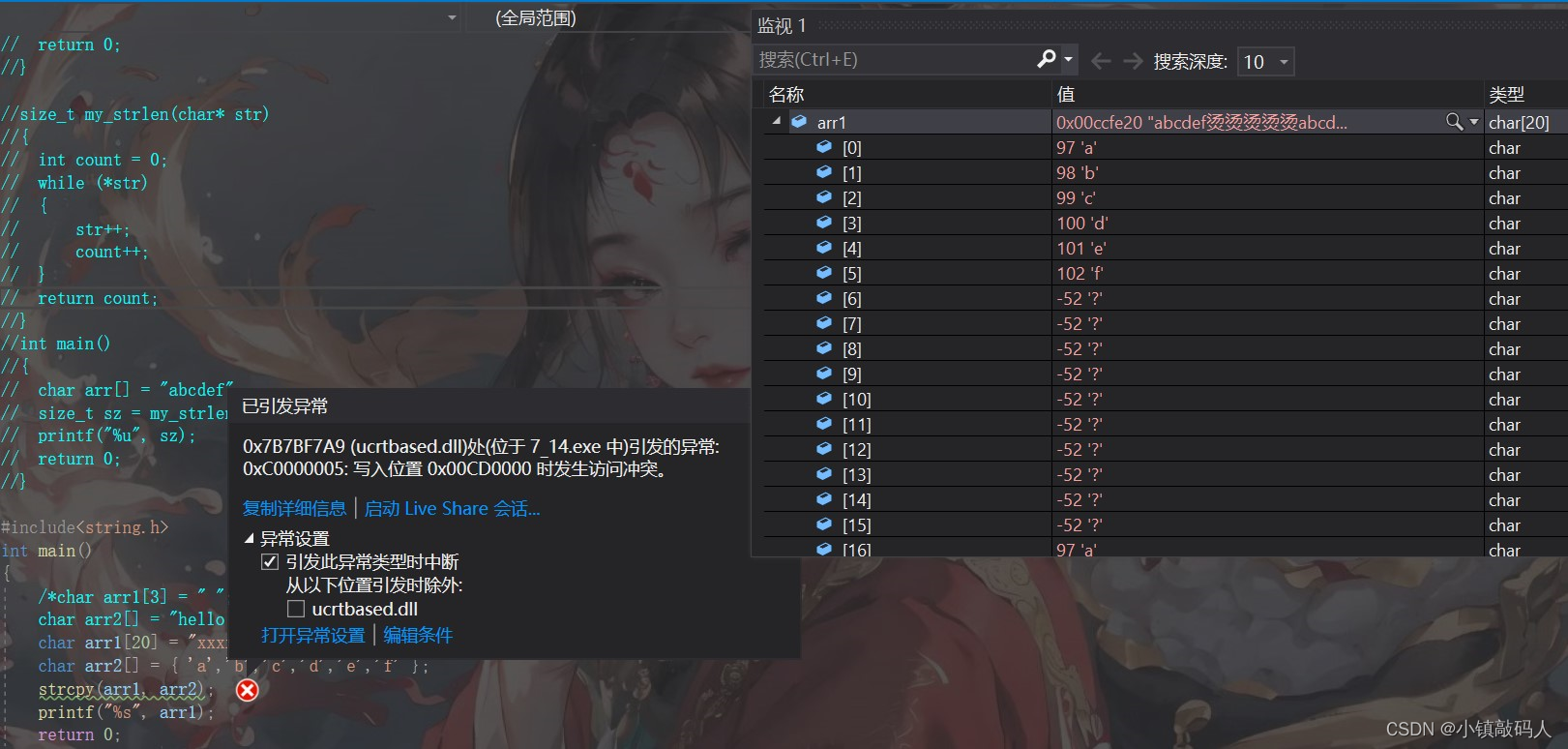
Task: Open the left scope combo dropdown arrow
Action: click(452, 17)
